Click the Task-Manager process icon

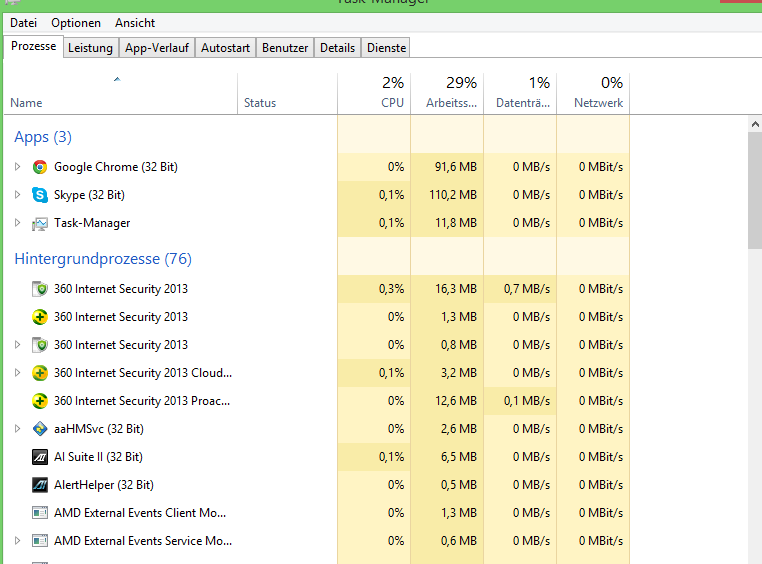[40, 223]
